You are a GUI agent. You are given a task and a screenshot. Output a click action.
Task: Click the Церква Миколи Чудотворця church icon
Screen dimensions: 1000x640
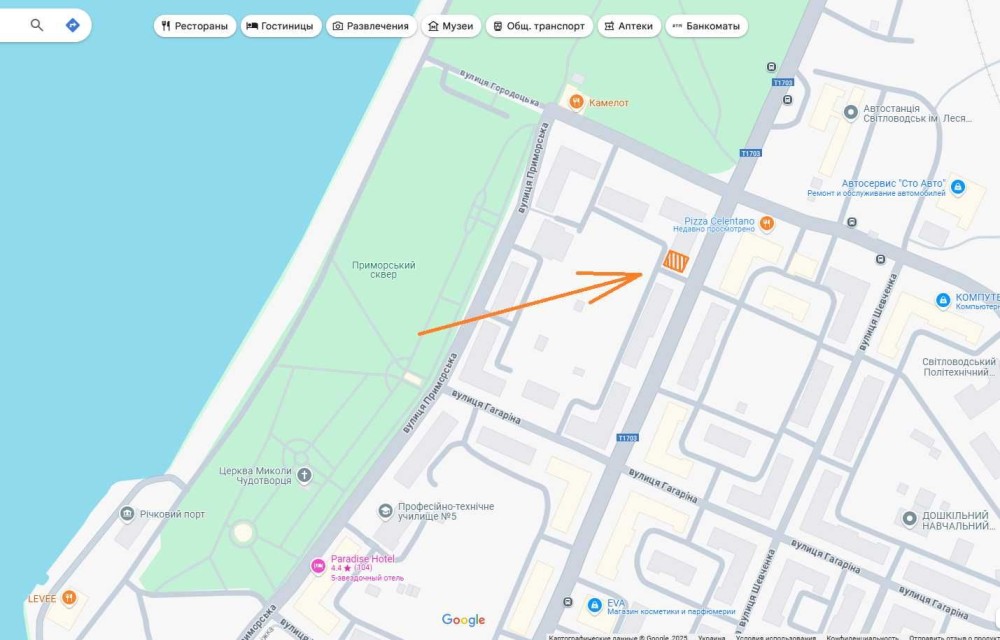305,475
